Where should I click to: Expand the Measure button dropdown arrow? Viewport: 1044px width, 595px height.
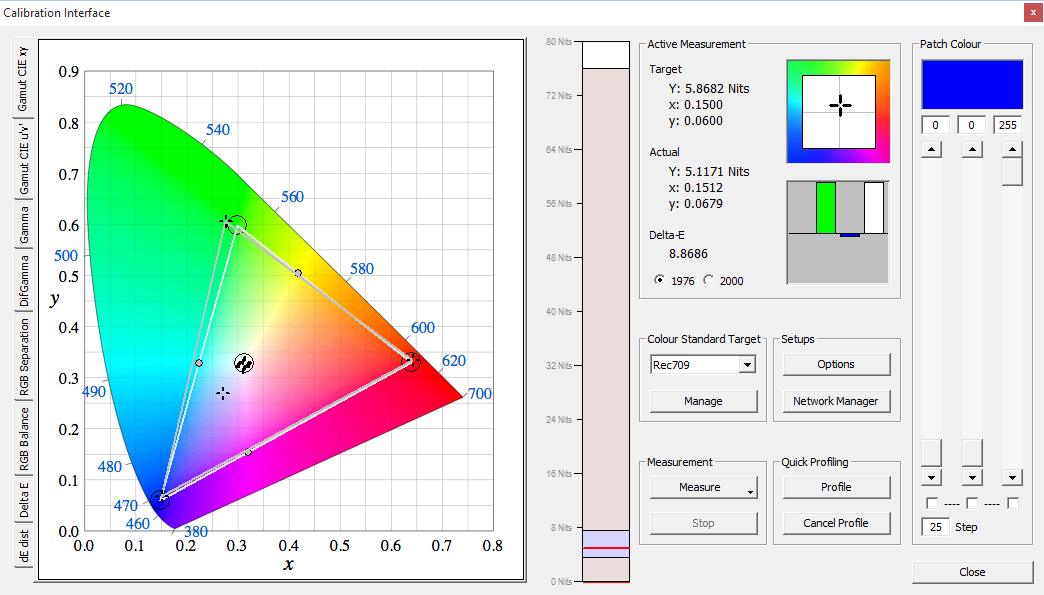750,492
